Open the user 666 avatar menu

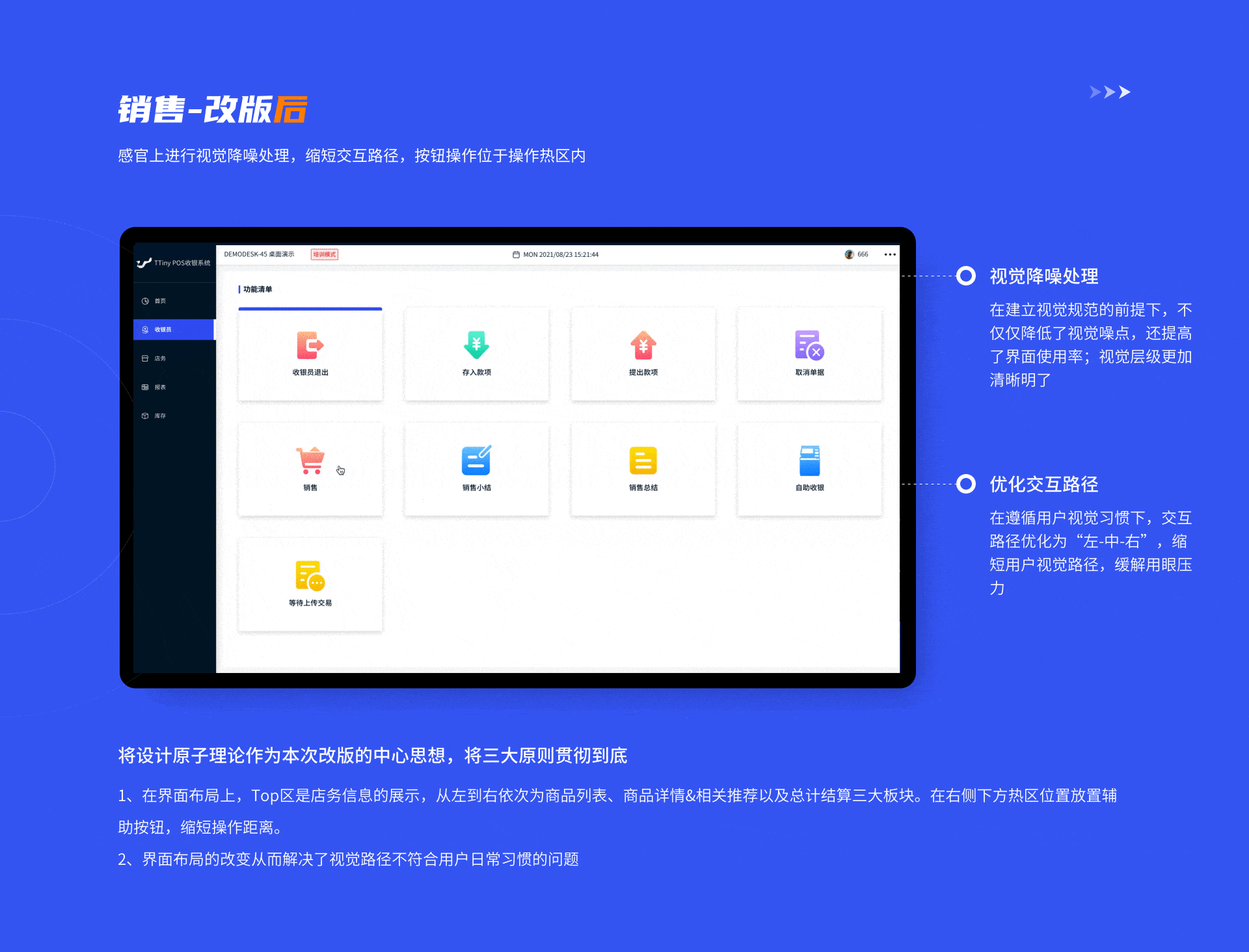[x=850, y=254]
